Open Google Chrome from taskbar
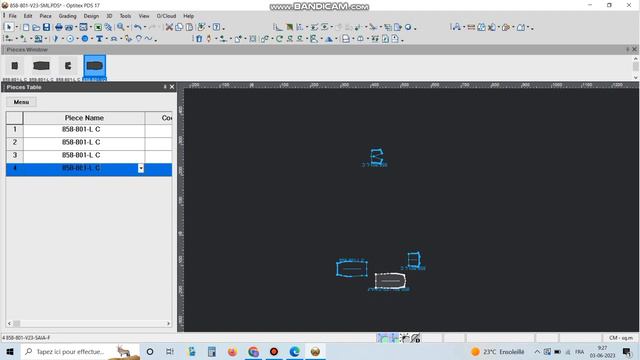The height and width of the screenshot is (360, 640). coord(253,351)
